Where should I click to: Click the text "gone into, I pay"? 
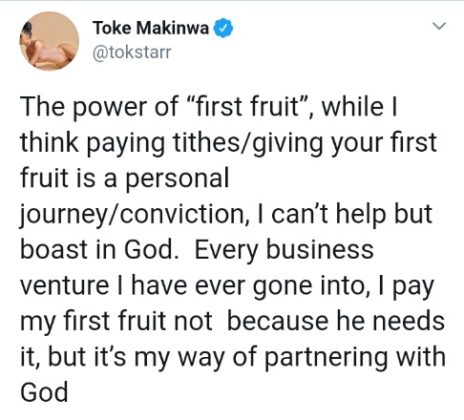(x=343, y=287)
